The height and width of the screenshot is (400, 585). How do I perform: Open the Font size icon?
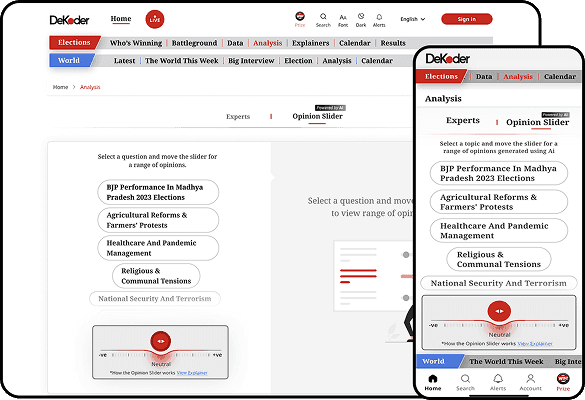343,17
